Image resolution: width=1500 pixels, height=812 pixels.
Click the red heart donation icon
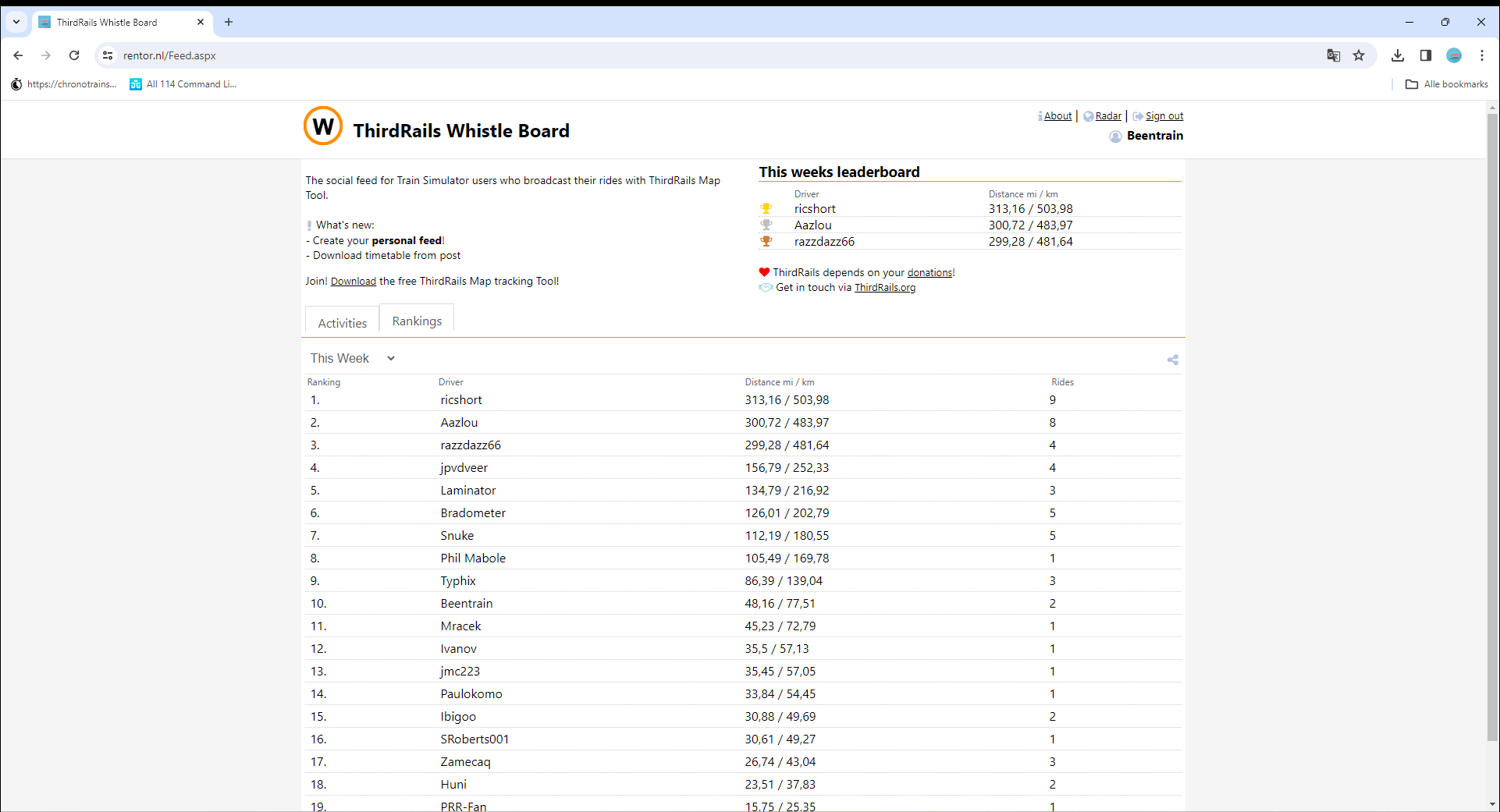point(764,272)
